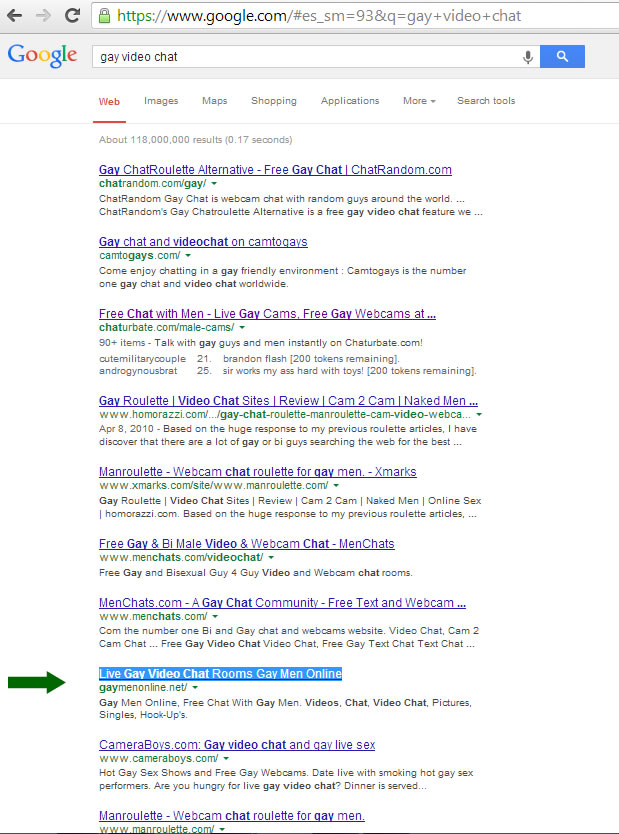Viewport: 619px width, 834px height.
Task: Click inside the Google search input field
Action: pyautogui.click(x=300, y=57)
